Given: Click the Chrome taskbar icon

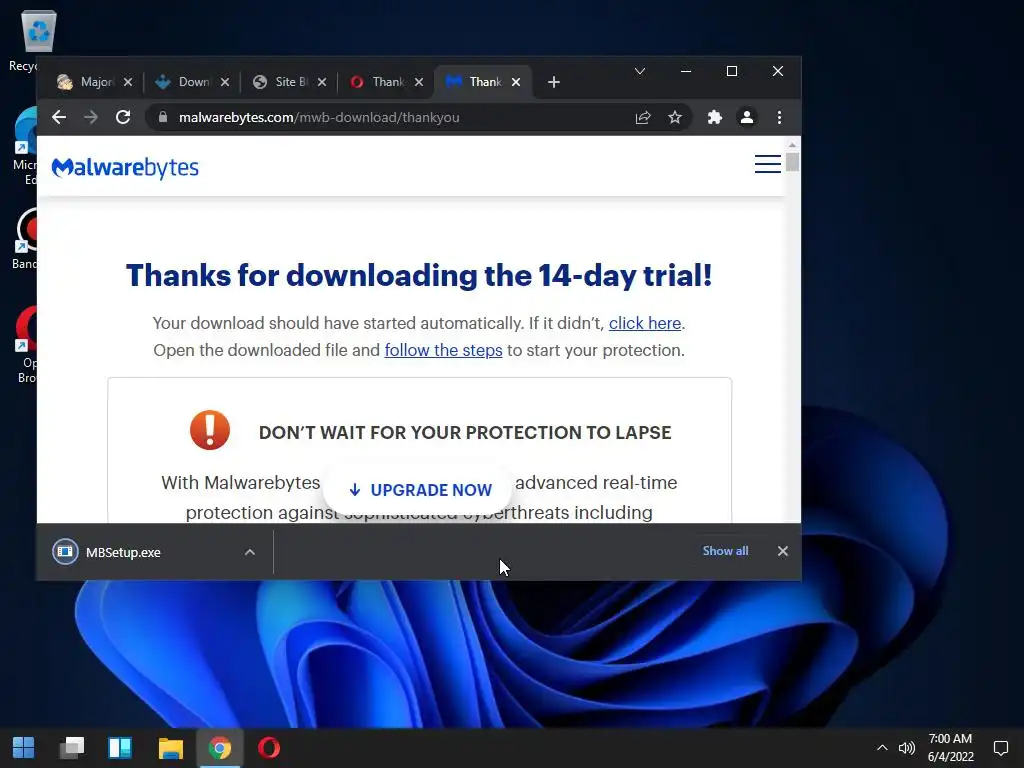Looking at the screenshot, I should coord(220,748).
